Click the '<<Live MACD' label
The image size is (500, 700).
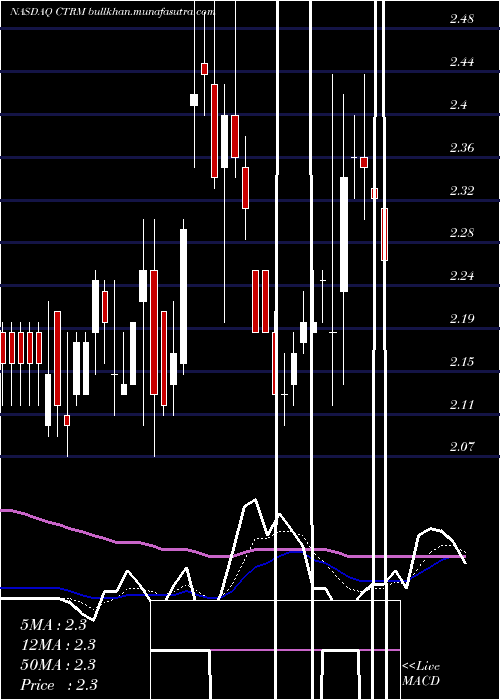click(421, 674)
